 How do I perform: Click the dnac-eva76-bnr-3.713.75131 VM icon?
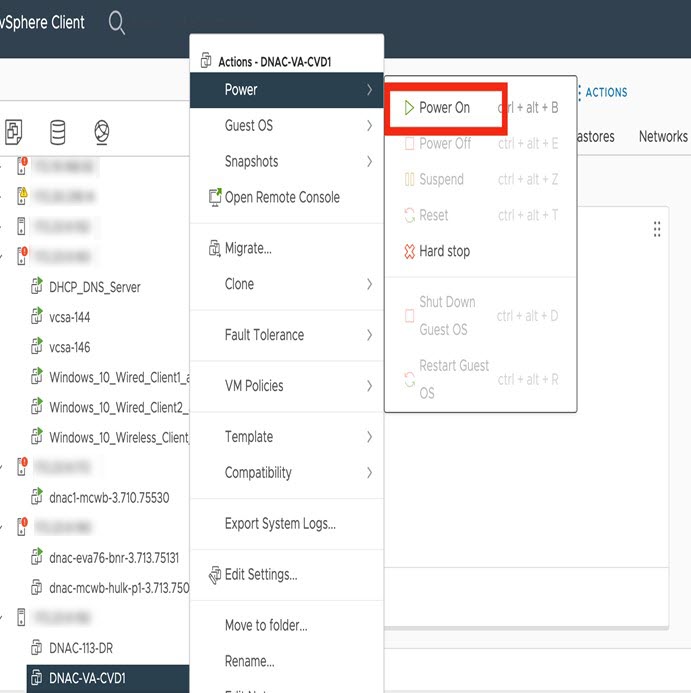(37, 557)
